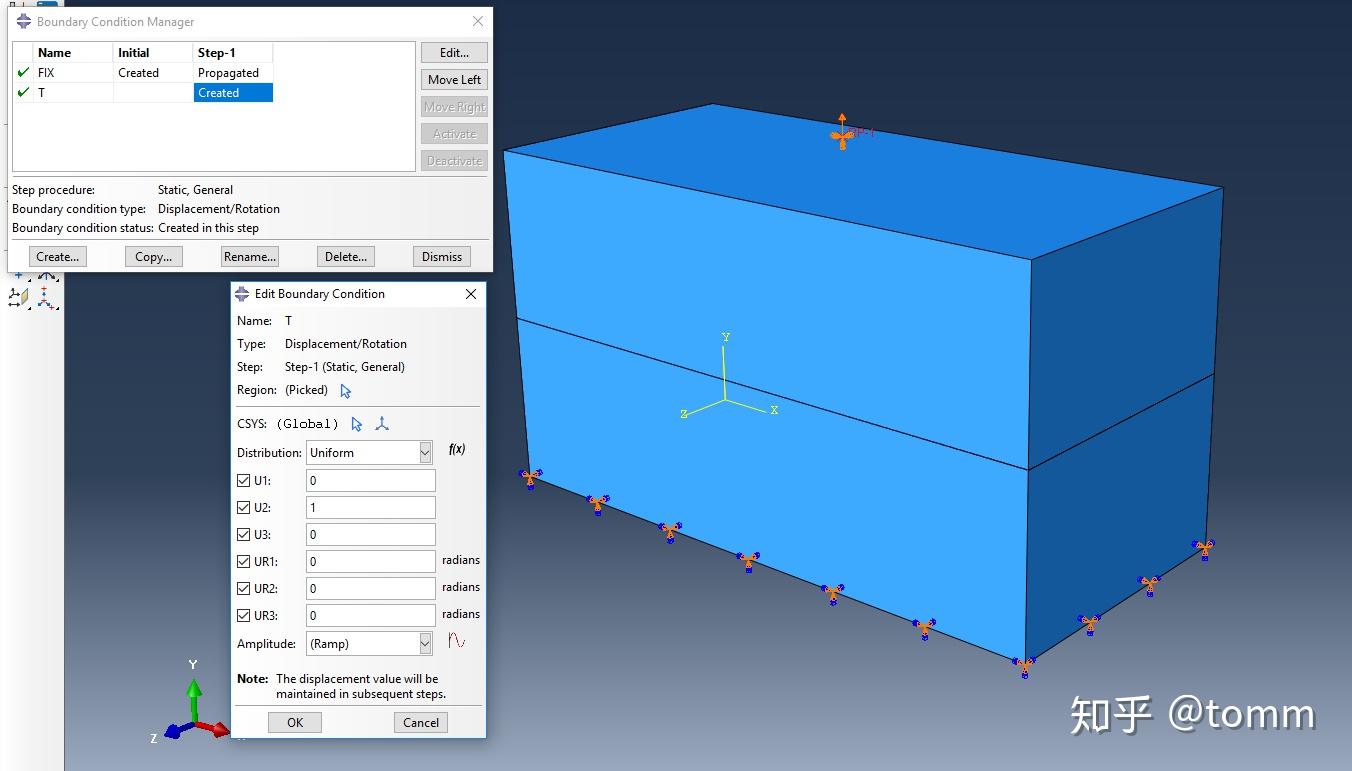Uncheck the U2 displacement checkbox
This screenshot has height=771, width=1352.
pos(242,507)
